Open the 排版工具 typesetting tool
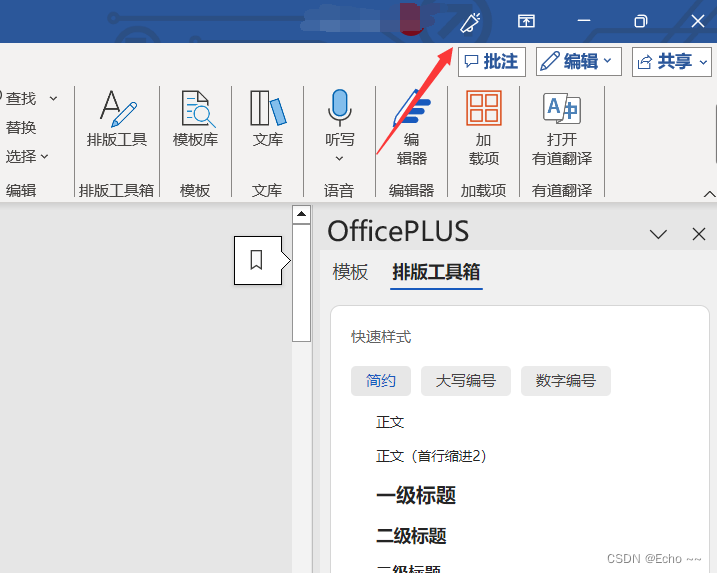Image resolution: width=717 pixels, height=573 pixels. (x=117, y=118)
